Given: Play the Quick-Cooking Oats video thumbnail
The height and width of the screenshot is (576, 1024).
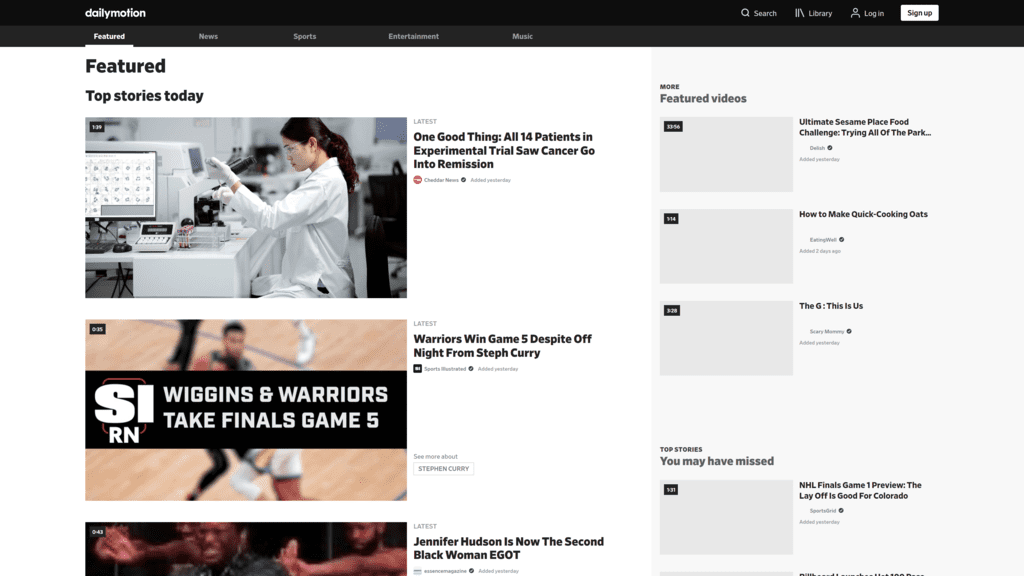Looking at the screenshot, I should 726,246.
